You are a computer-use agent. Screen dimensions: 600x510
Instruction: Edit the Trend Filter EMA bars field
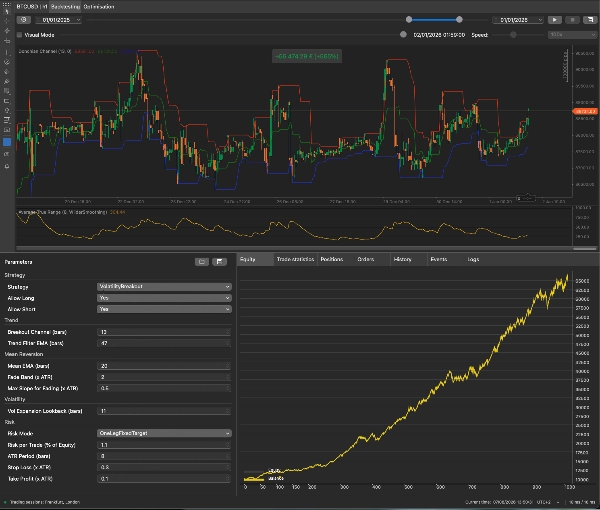pos(164,343)
